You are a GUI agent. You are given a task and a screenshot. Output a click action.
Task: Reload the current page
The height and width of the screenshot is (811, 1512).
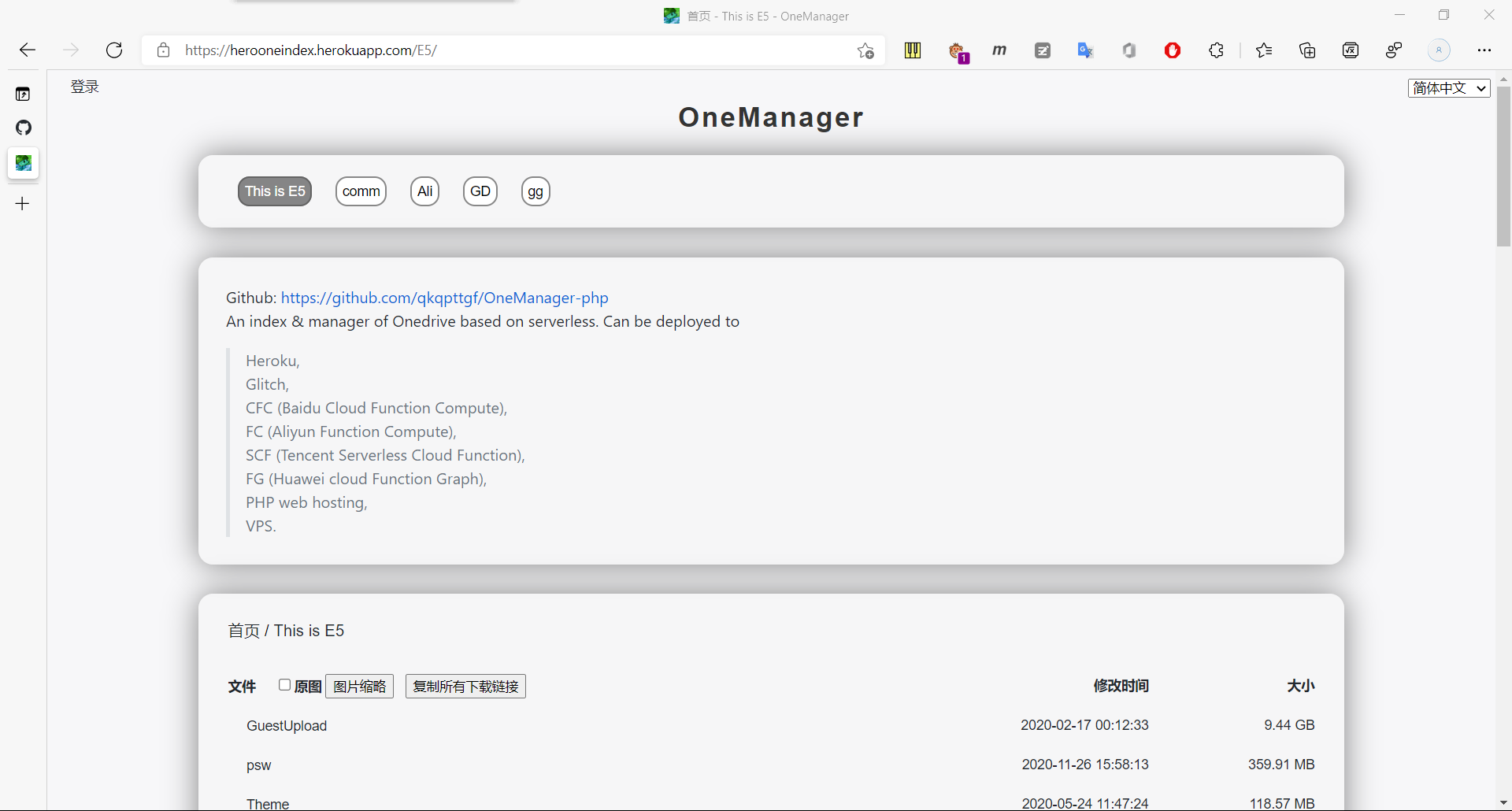114,50
